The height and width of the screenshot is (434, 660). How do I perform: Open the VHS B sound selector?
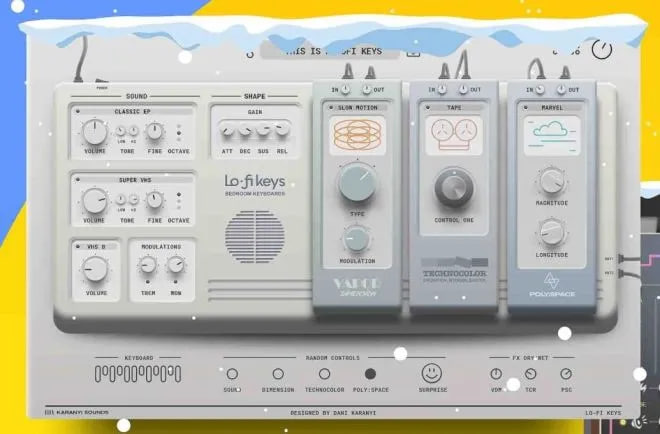point(96,247)
